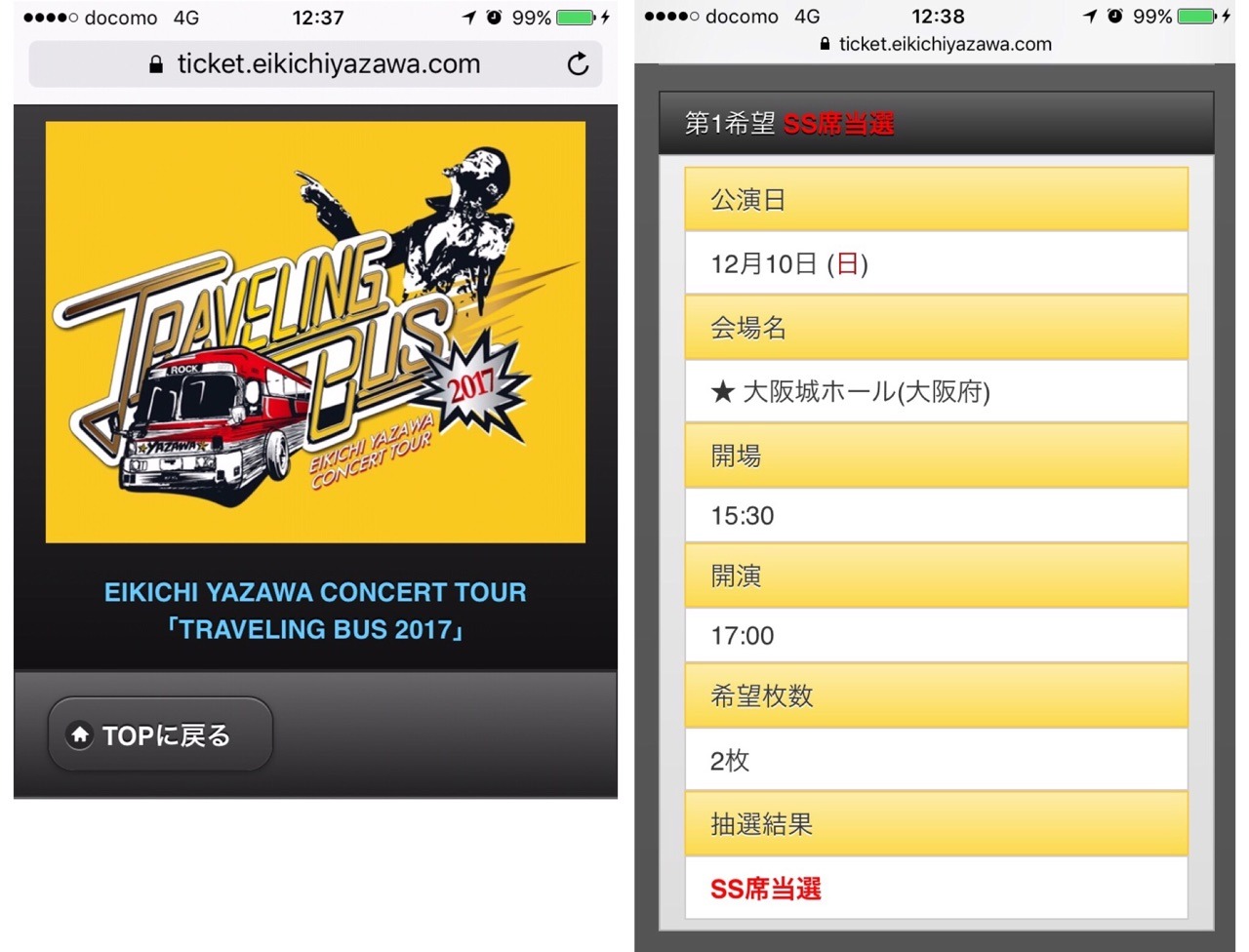Tap the signal strength dots in right status bar
1249x952 pixels.
click(x=671, y=17)
